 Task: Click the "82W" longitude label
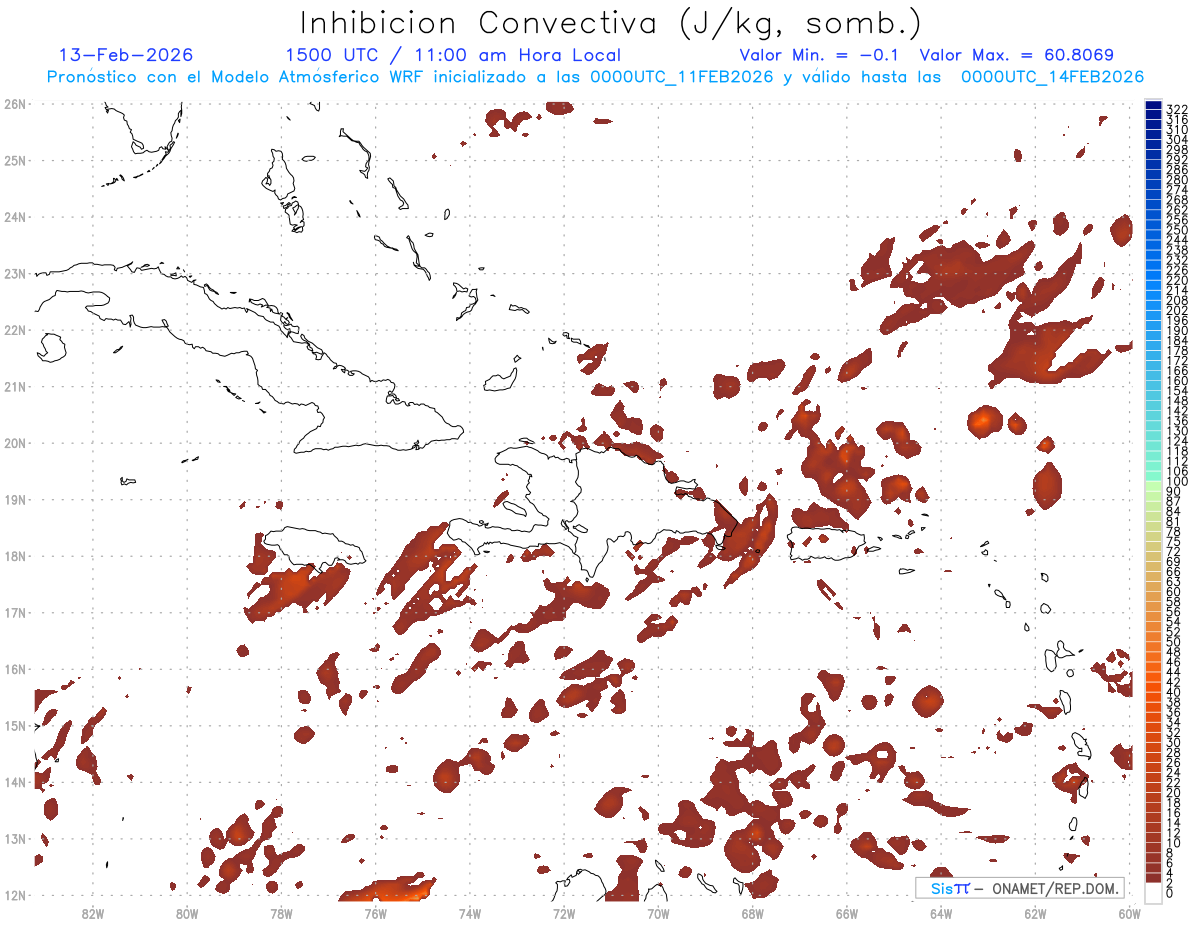click(92, 913)
